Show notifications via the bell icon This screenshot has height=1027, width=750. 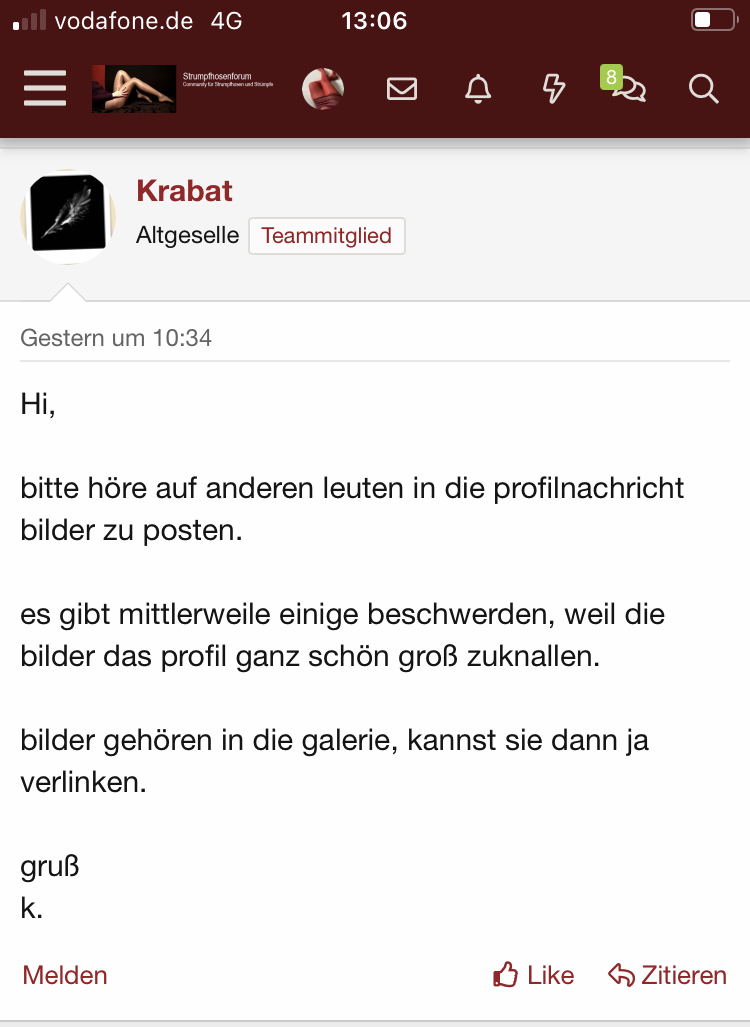click(478, 88)
